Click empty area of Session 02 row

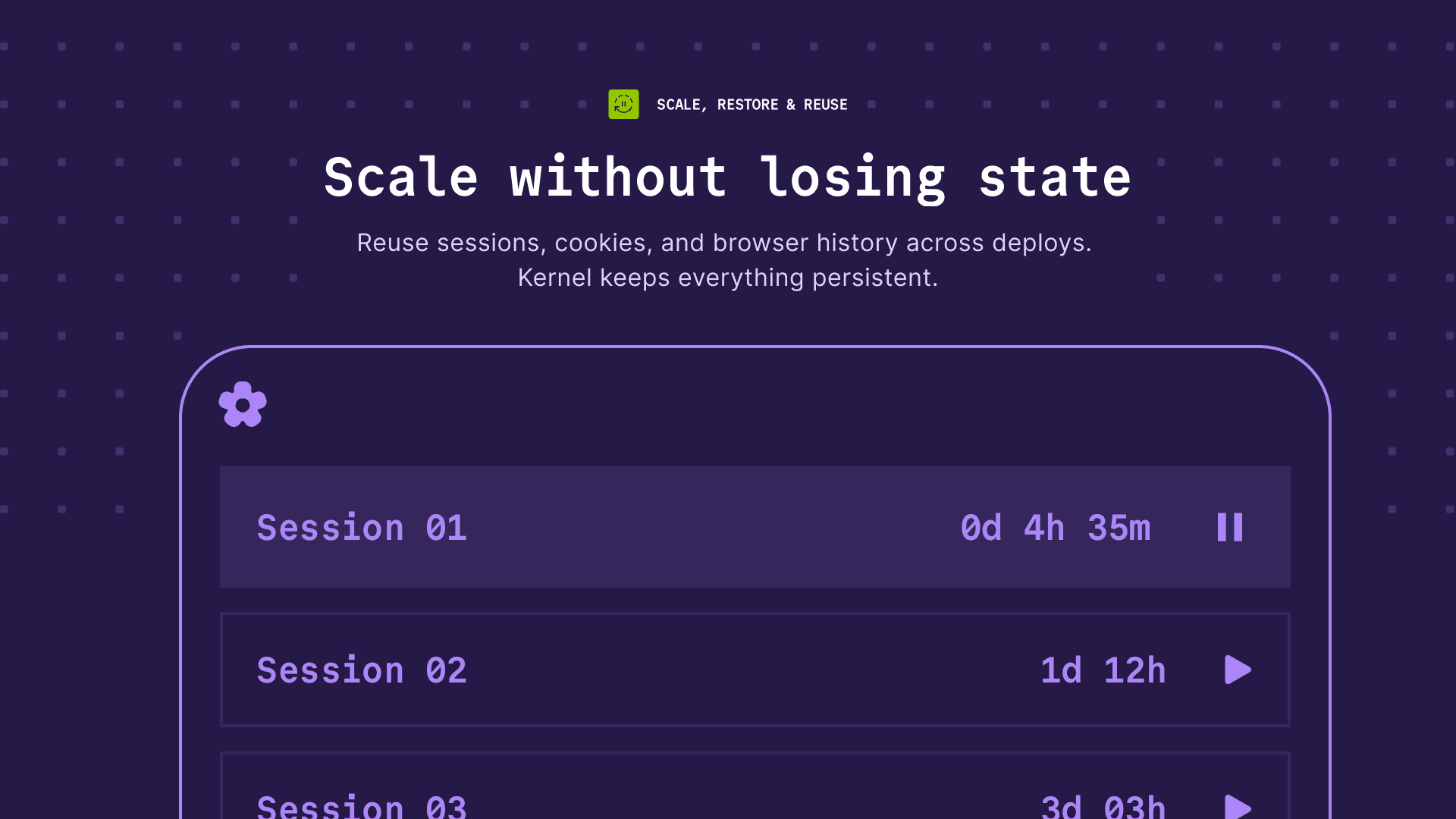tap(751, 670)
